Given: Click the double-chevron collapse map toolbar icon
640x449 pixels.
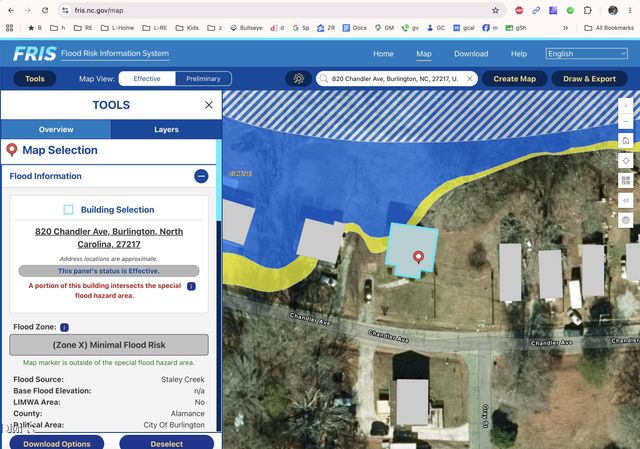Looking at the screenshot, I should [626, 200].
